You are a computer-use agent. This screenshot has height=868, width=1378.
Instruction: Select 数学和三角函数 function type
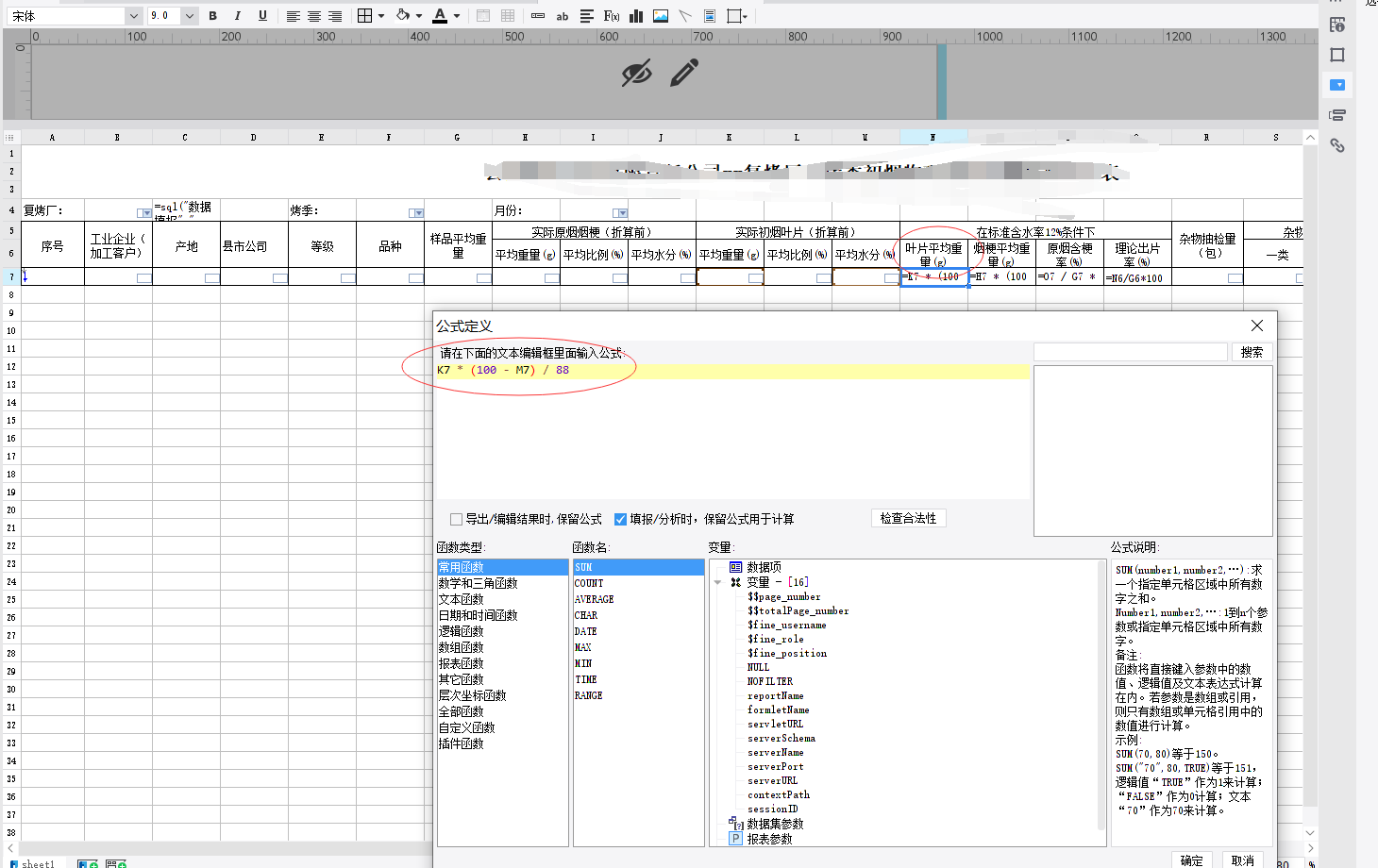click(x=478, y=583)
